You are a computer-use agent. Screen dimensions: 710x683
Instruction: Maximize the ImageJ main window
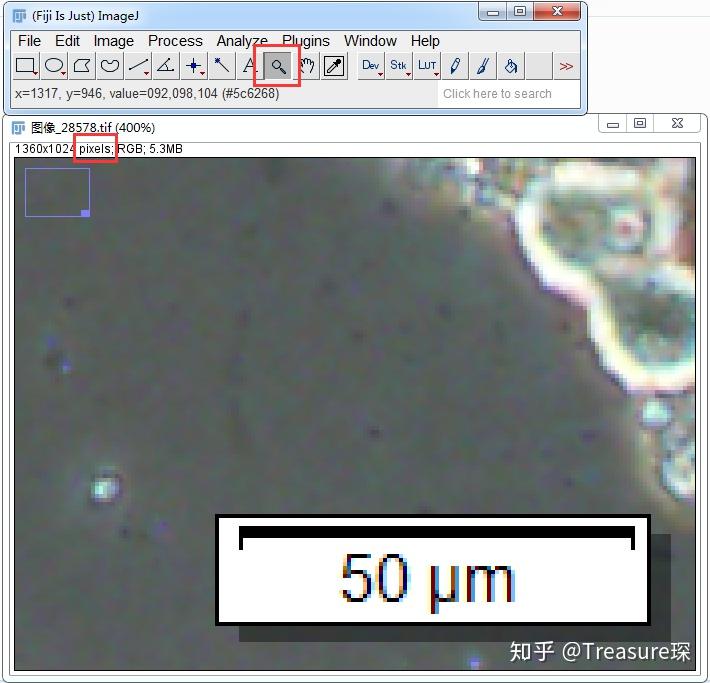click(520, 12)
